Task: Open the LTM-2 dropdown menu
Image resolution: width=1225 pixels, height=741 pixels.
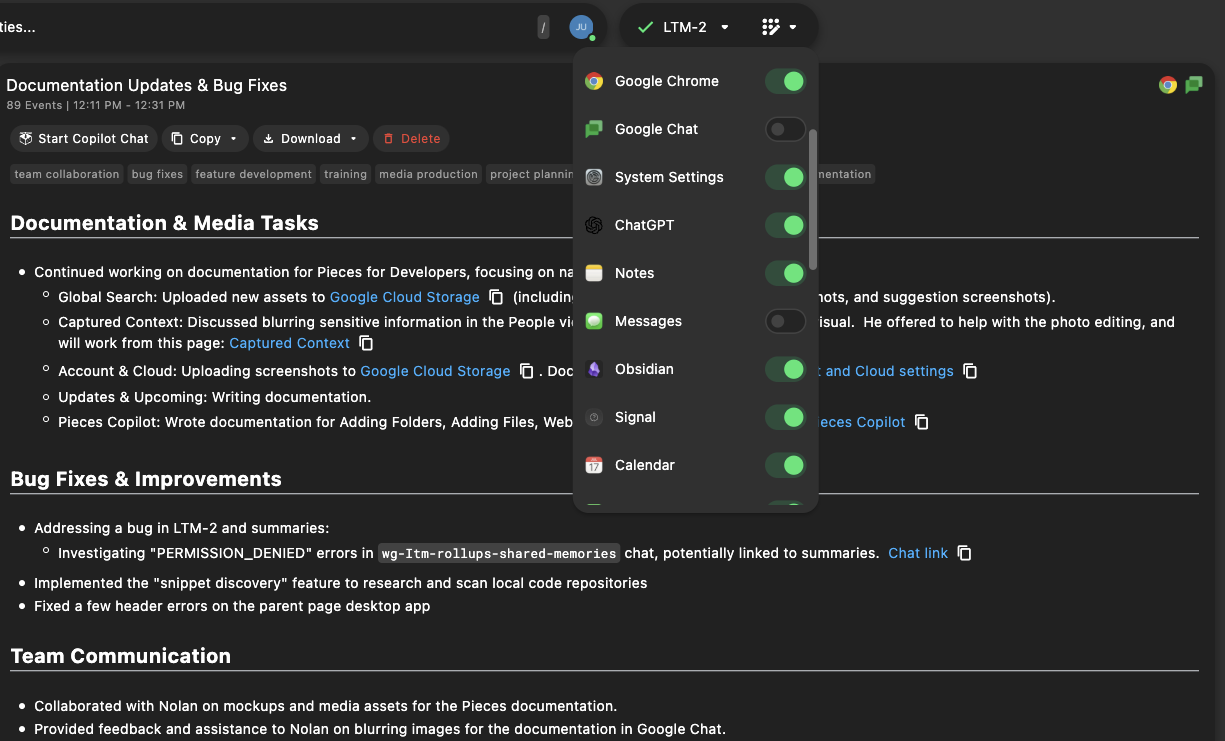Action: tap(685, 27)
